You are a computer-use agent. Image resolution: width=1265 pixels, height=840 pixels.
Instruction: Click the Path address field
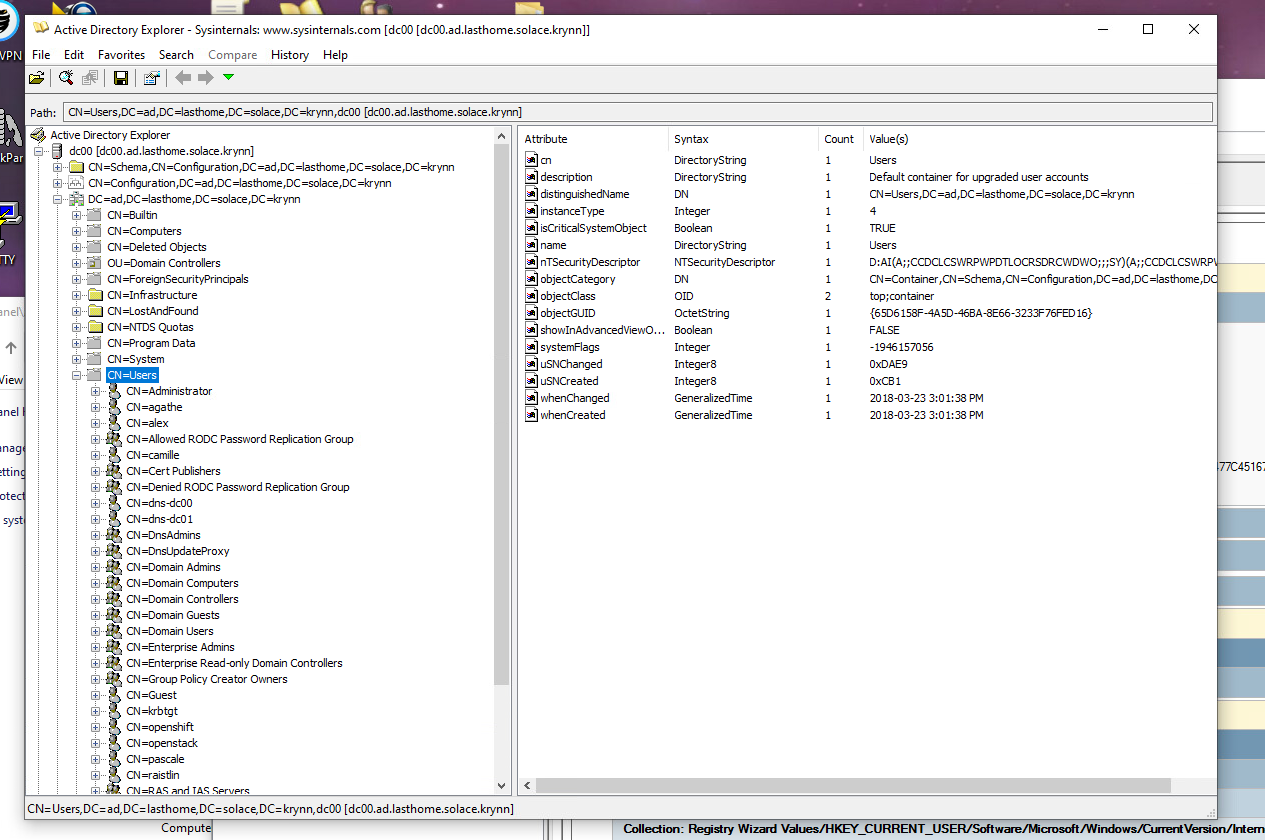(x=638, y=112)
